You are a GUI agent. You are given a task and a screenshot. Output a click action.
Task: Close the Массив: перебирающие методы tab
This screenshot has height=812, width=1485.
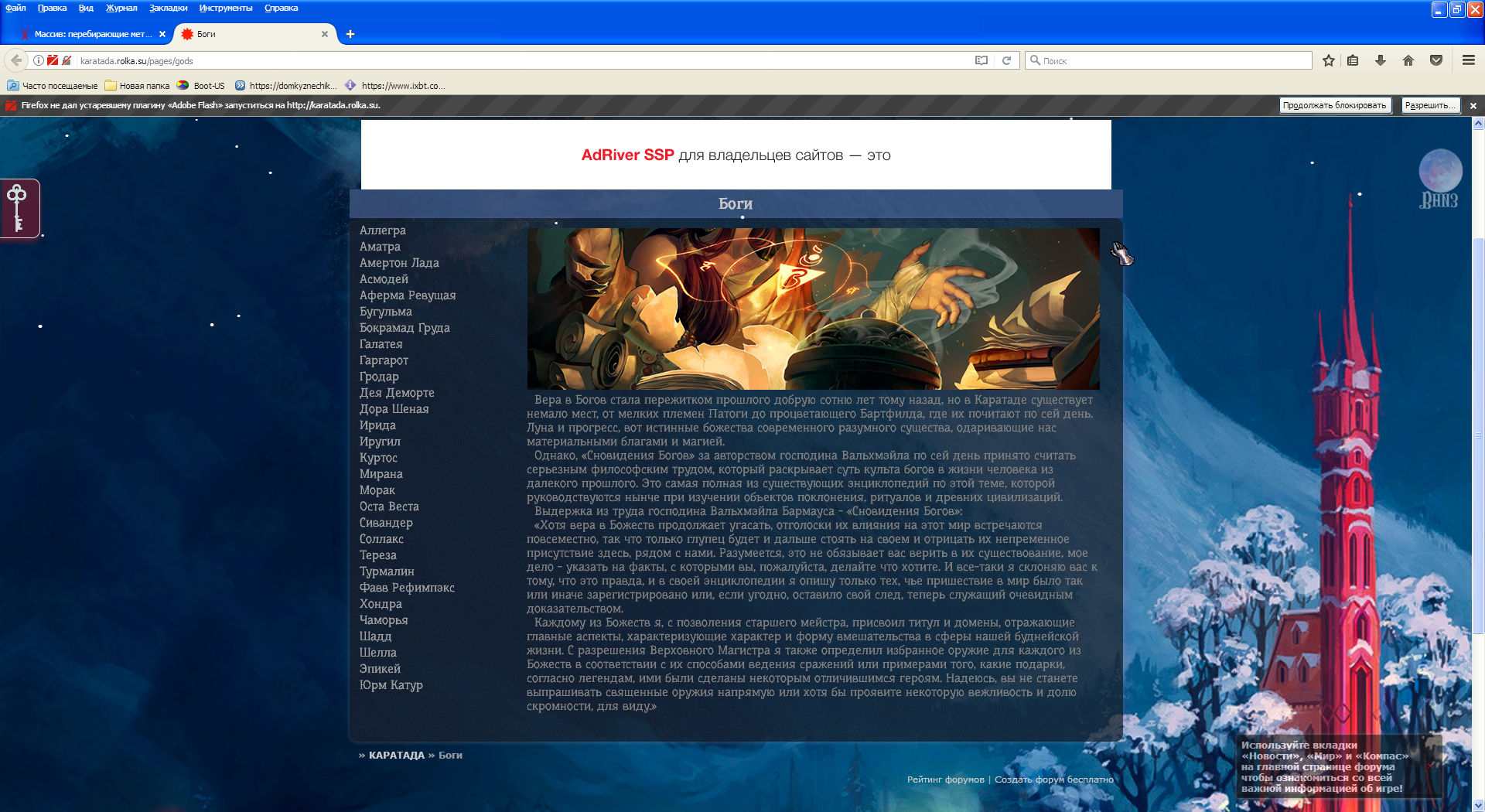coord(162,34)
